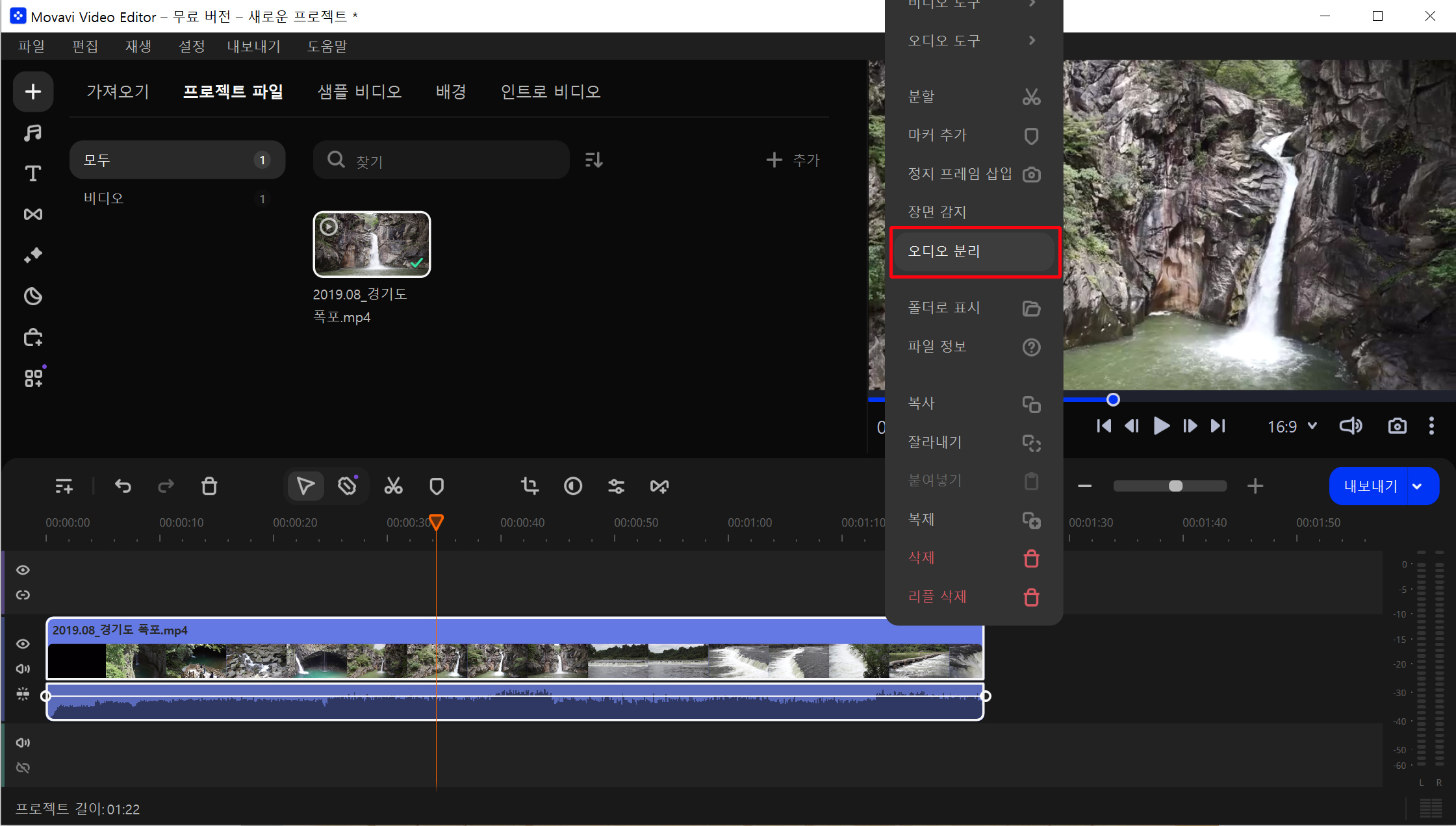Open the export options dropdown arrow

coord(1418,486)
